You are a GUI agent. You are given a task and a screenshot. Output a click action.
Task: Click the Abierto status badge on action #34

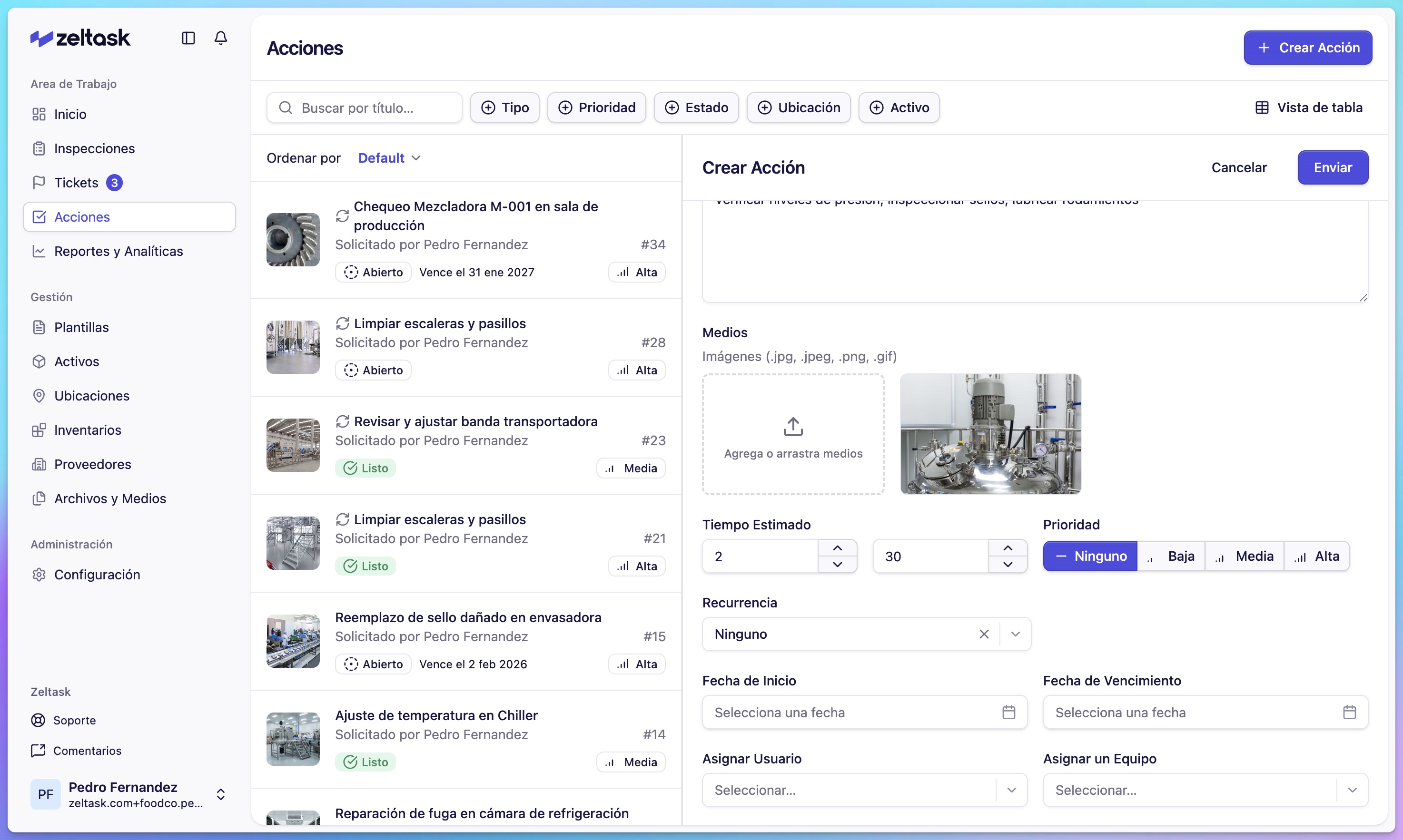click(x=373, y=272)
